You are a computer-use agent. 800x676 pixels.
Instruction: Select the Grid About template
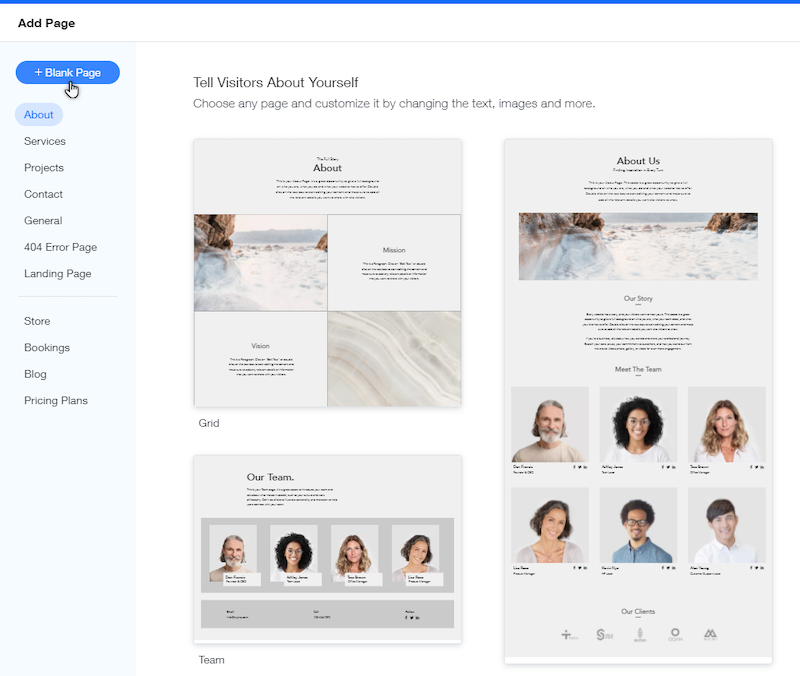click(x=328, y=275)
